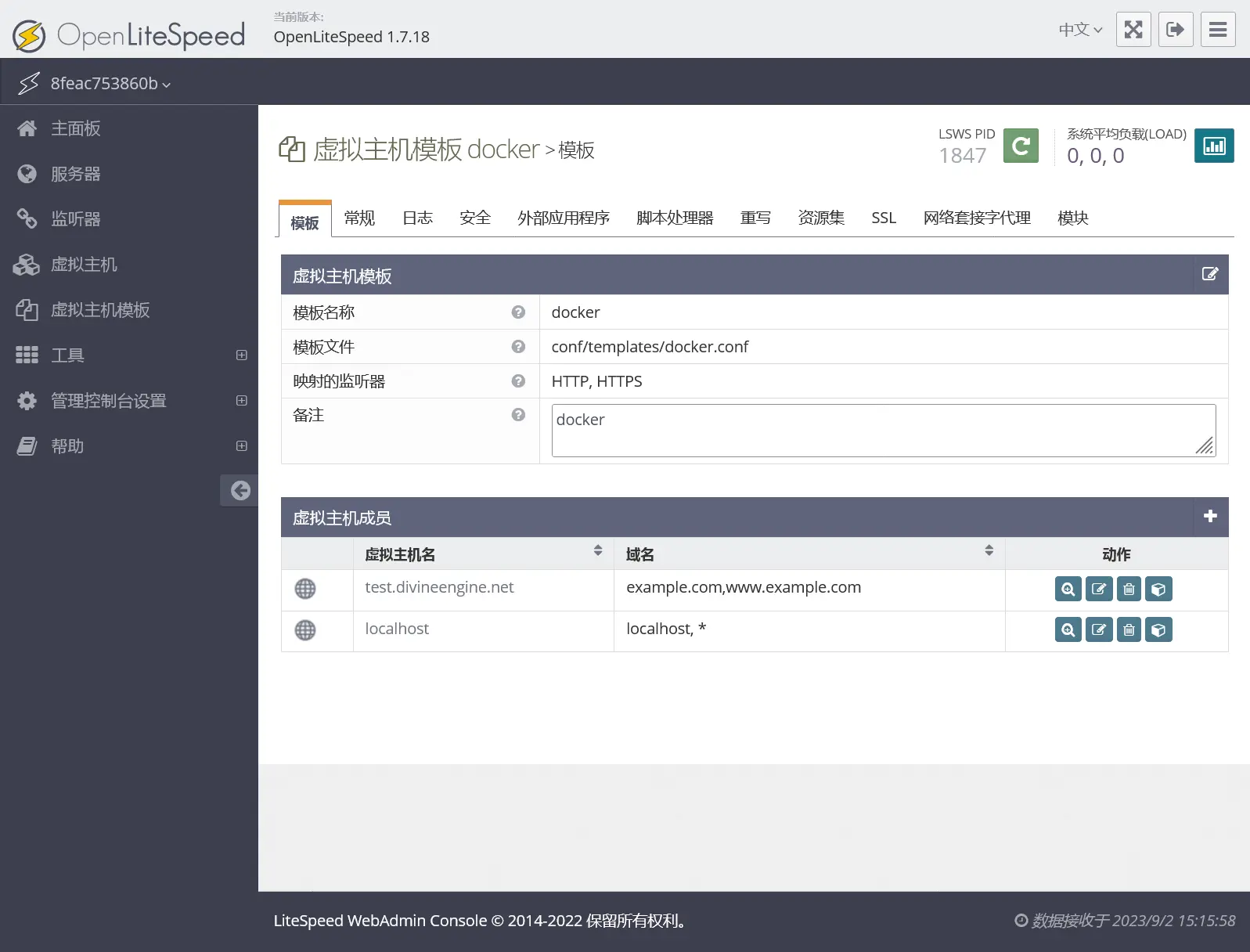Delete the localhost member
The height and width of the screenshot is (952, 1250).
(x=1129, y=629)
